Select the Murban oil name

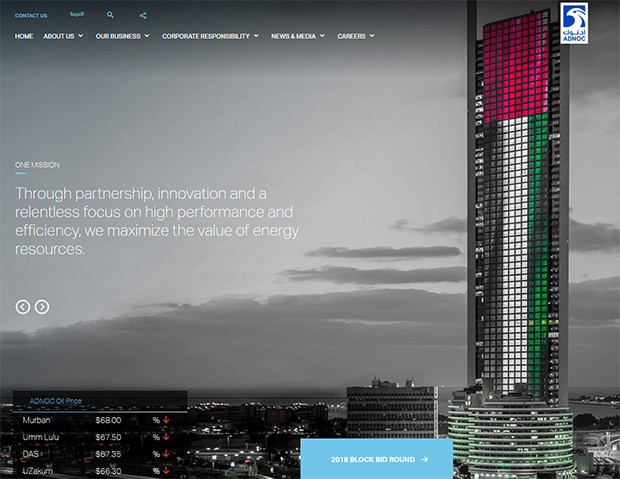[x=36, y=420]
